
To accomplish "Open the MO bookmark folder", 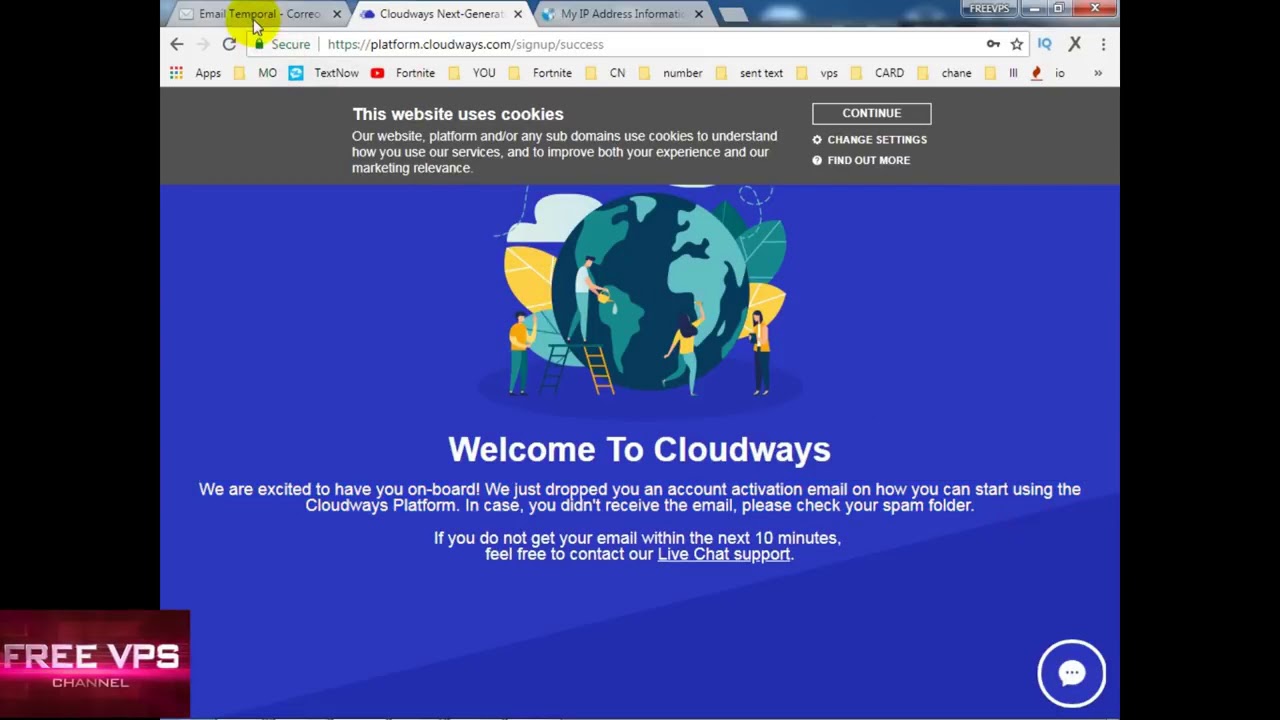I will pos(255,73).
